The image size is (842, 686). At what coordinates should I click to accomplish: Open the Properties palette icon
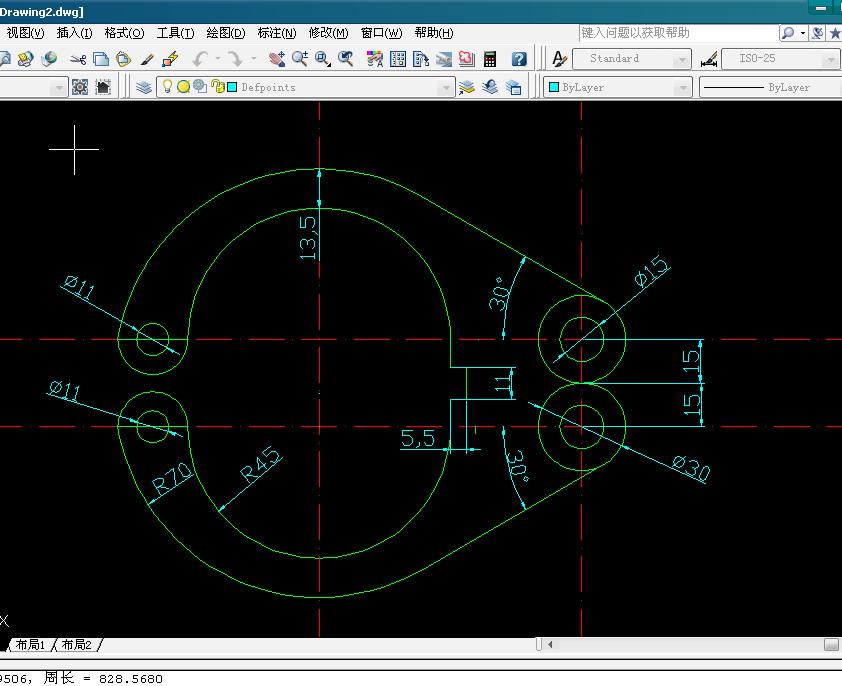(x=375, y=59)
